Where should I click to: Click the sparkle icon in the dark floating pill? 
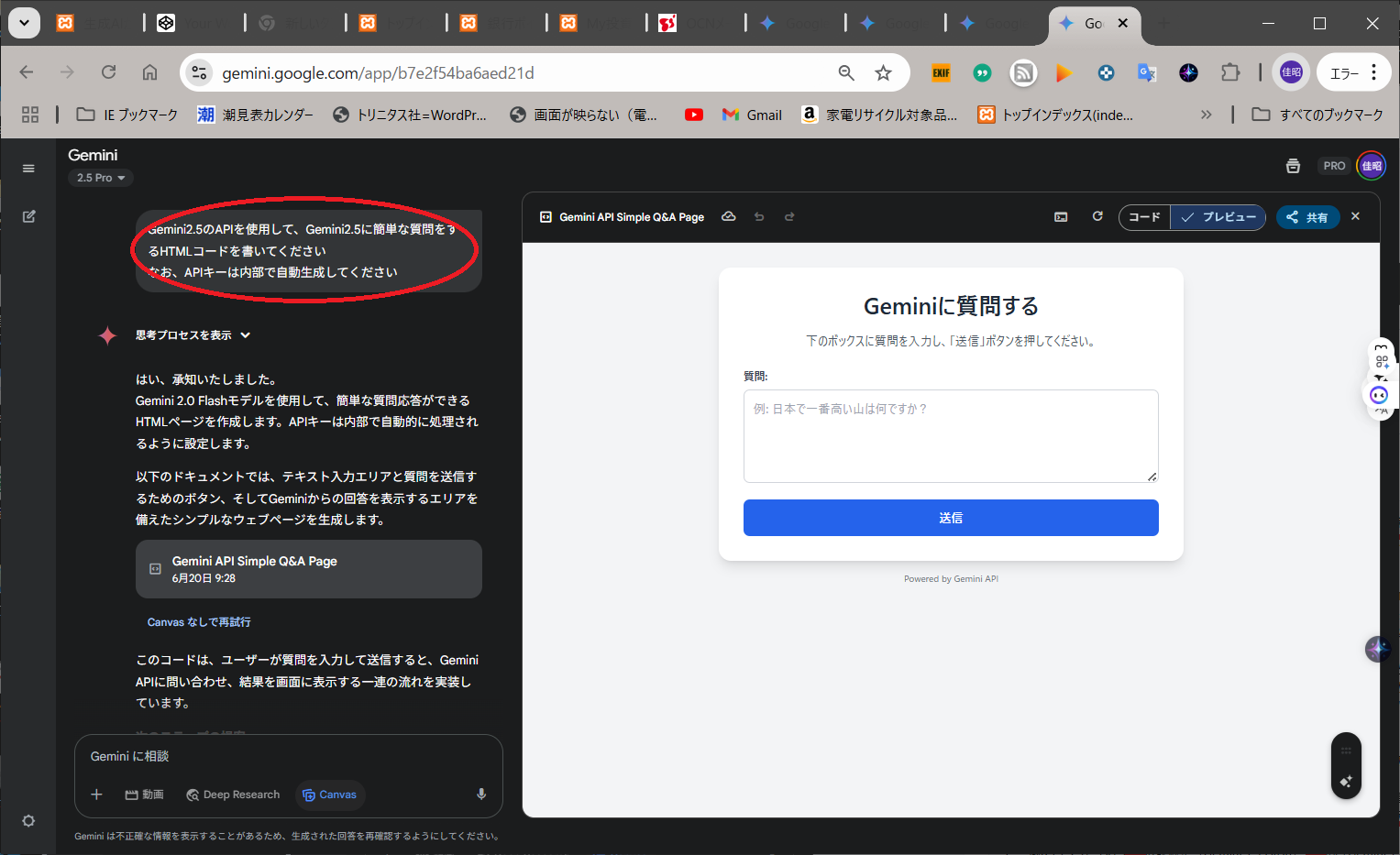click(x=1346, y=781)
